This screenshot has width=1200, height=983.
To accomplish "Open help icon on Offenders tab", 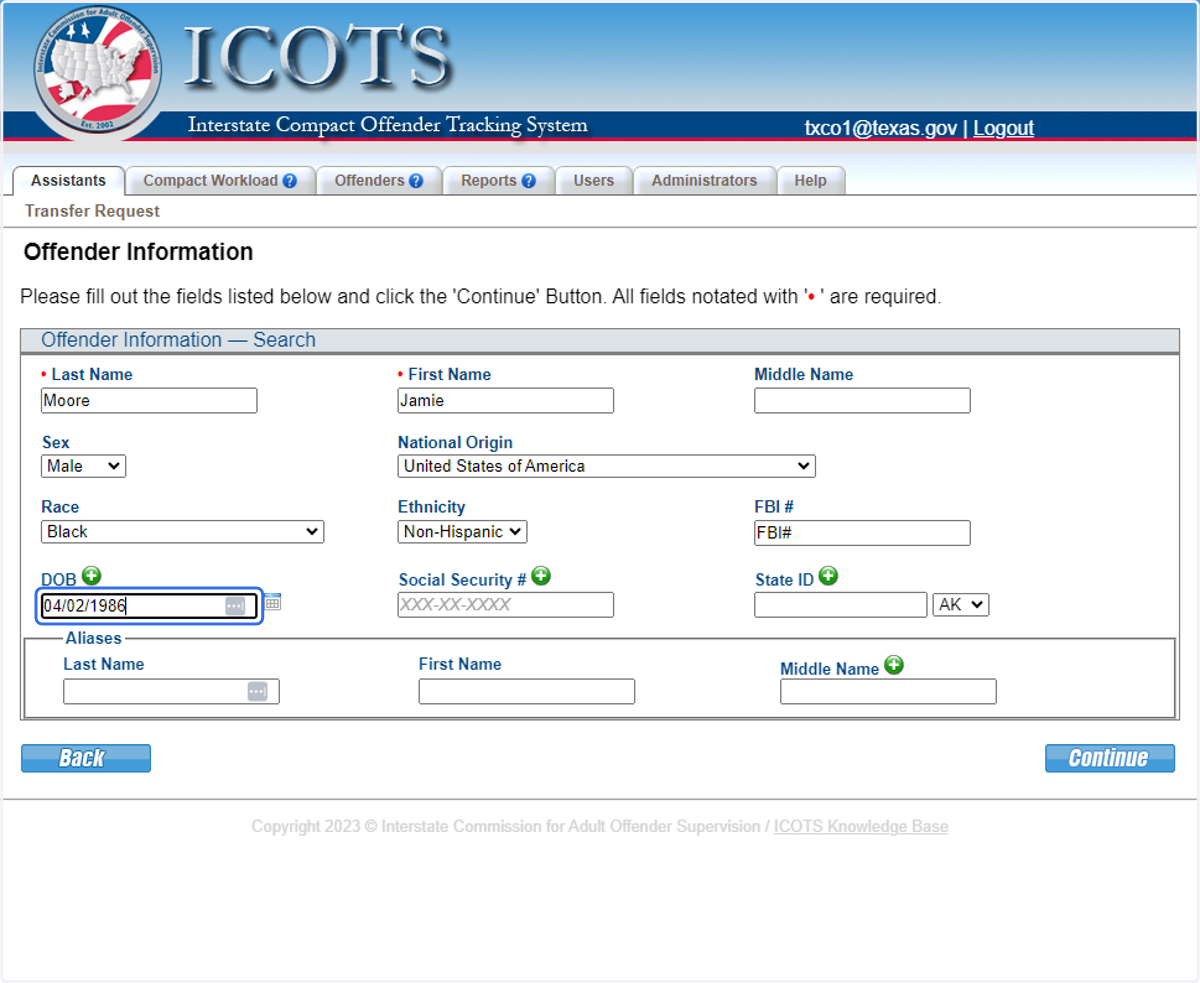I will (x=417, y=181).
